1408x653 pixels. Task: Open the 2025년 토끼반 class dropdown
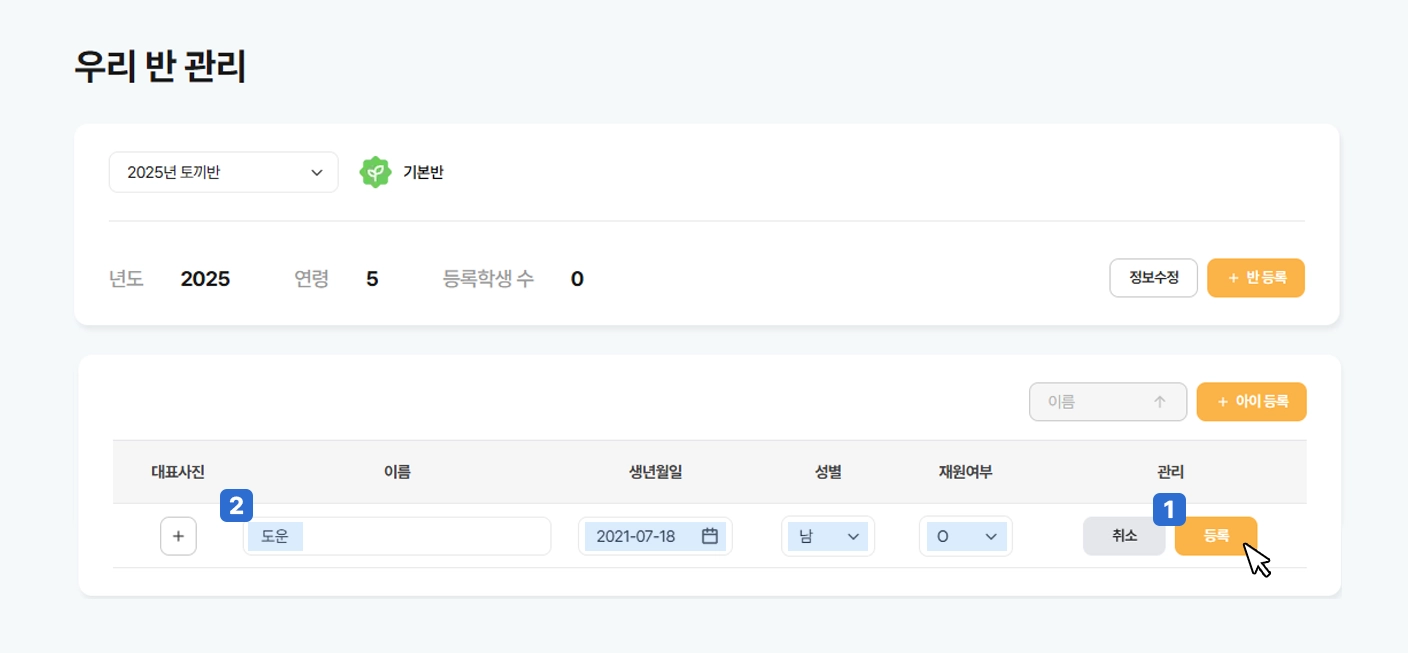[x=223, y=173]
